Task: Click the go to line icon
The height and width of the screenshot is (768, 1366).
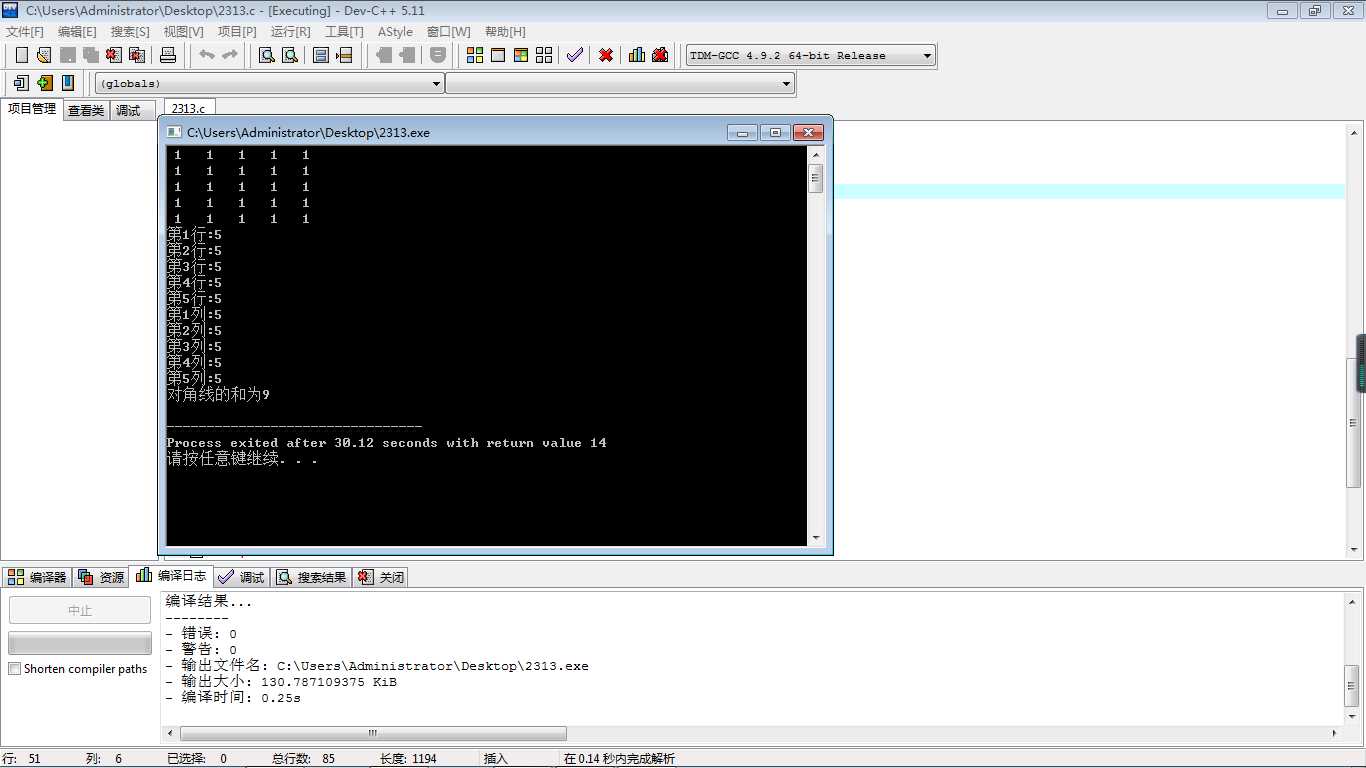Action: pyautogui.click(x=344, y=55)
